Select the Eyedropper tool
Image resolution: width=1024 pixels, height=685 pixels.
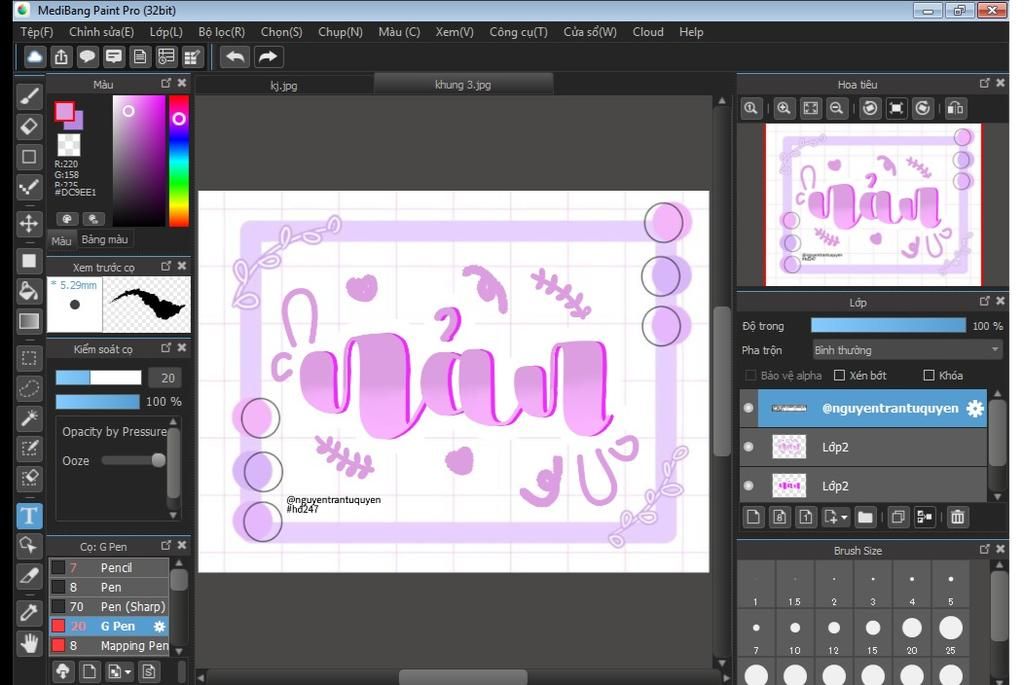29,613
